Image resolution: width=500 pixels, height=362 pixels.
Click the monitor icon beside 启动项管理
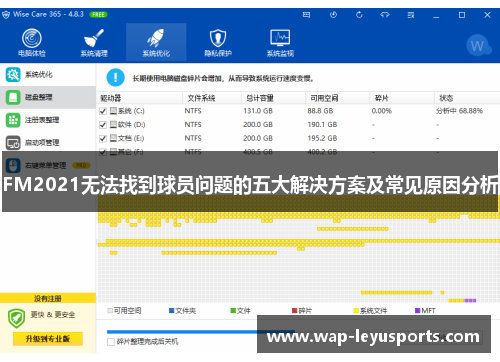(13, 143)
